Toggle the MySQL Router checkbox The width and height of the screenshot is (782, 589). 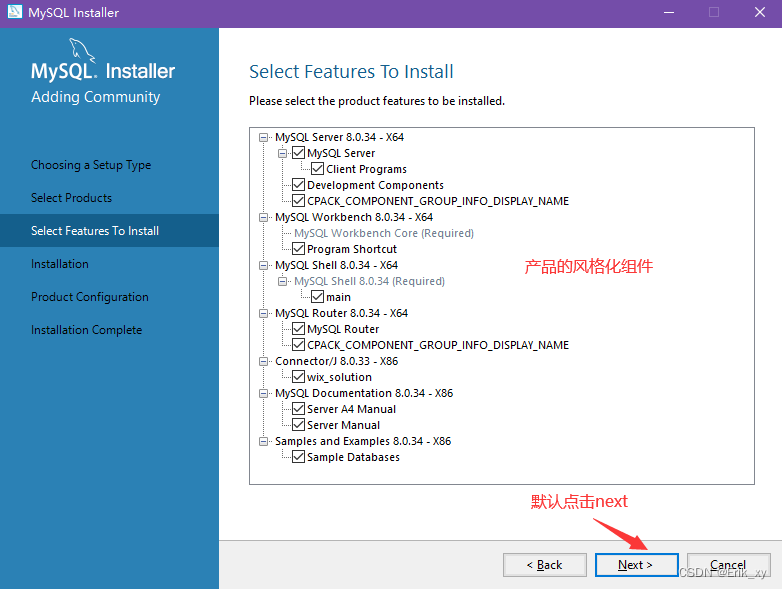(298, 329)
